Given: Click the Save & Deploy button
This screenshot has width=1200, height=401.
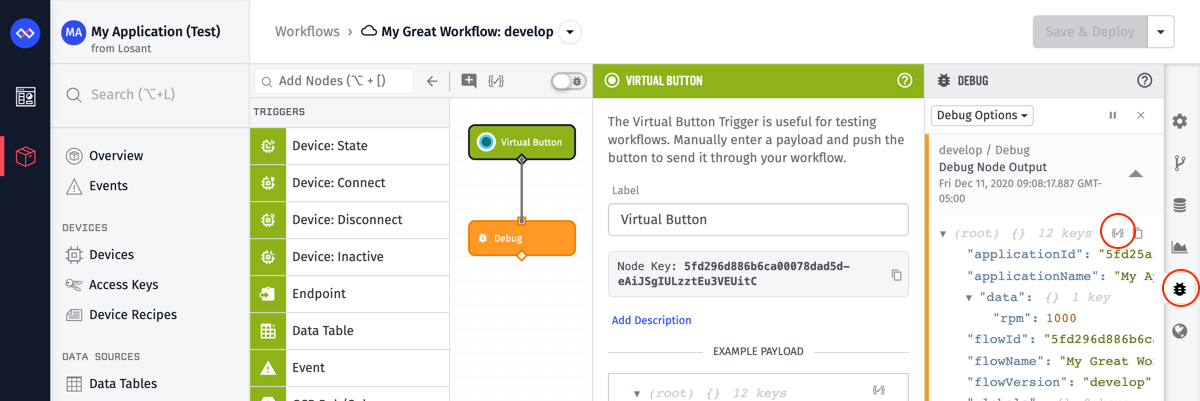Looking at the screenshot, I should pyautogui.click(x=1090, y=32).
